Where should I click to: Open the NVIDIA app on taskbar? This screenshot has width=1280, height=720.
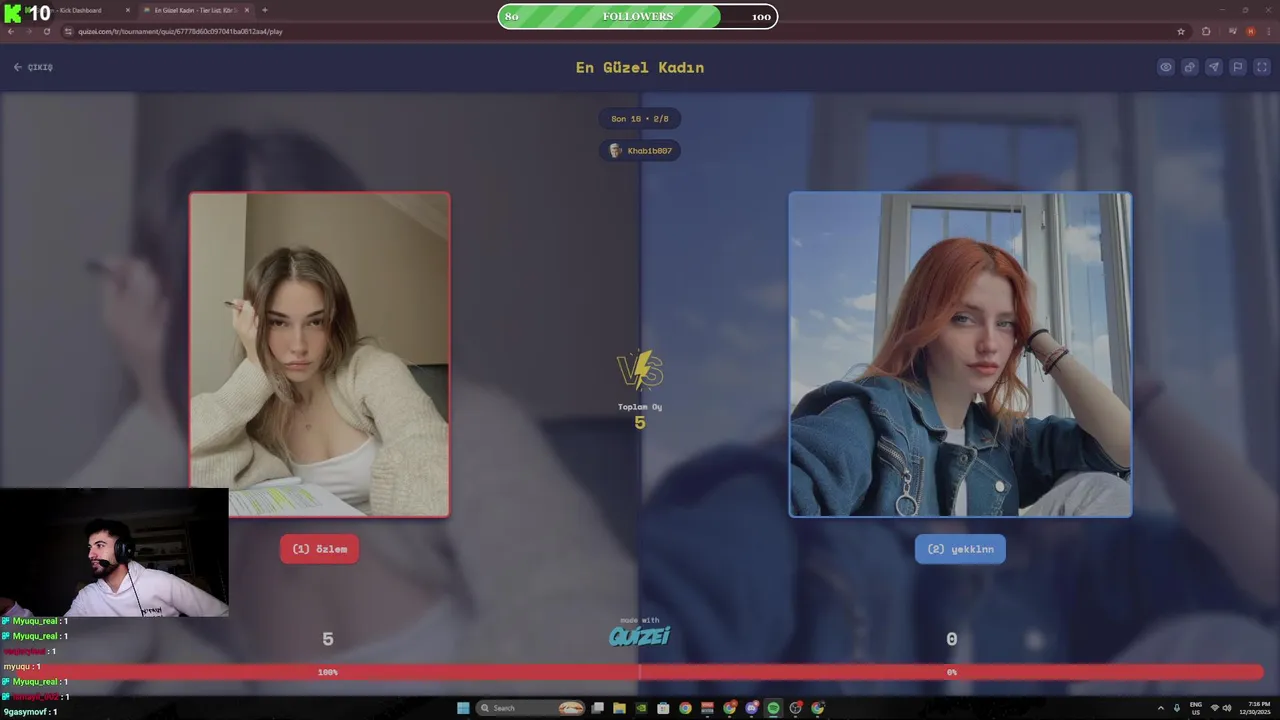(641, 708)
